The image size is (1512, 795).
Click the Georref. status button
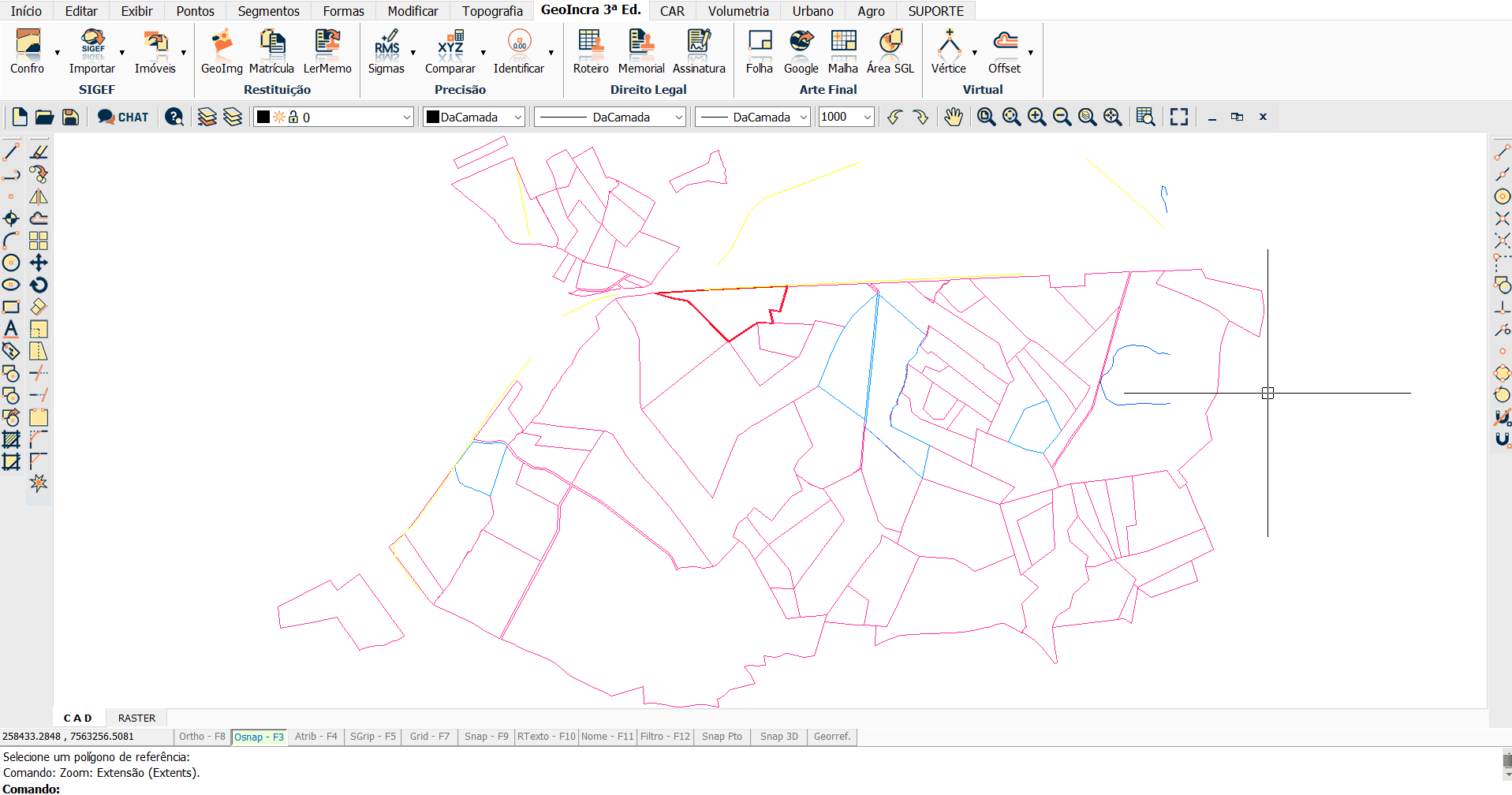(832, 737)
